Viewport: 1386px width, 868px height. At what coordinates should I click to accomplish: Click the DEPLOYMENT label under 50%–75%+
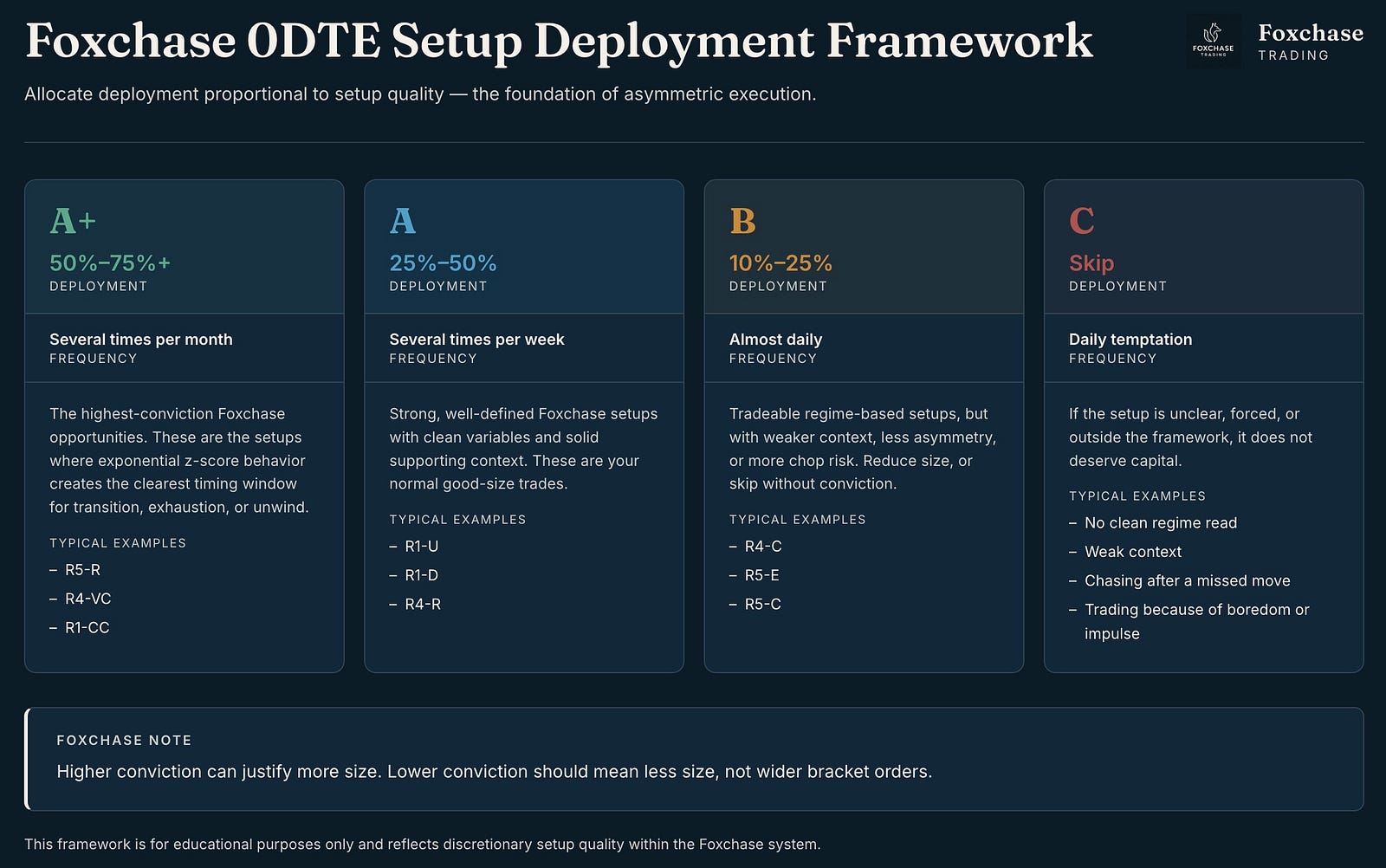pyautogui.click(x=98, y=287)
